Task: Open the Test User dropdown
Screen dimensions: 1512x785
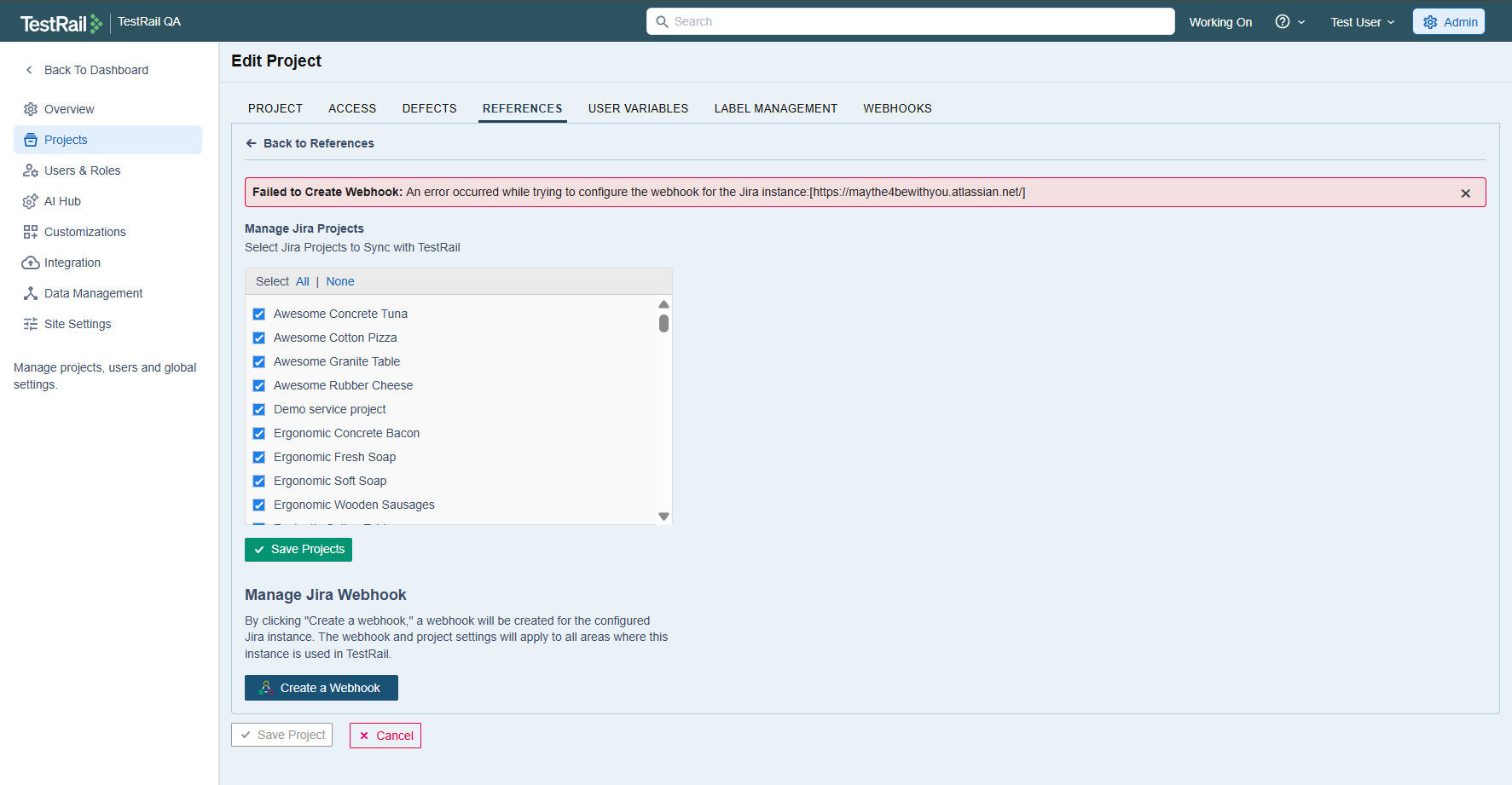Action: click(x=1362, y=22)
